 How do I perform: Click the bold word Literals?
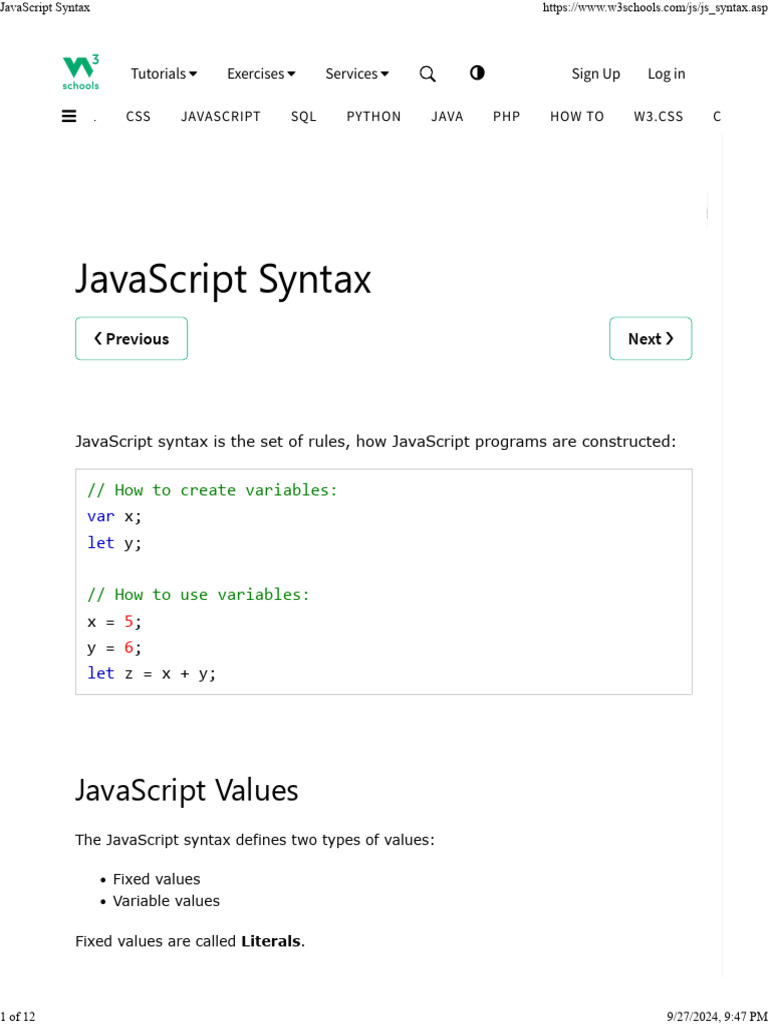coord(271,941)
